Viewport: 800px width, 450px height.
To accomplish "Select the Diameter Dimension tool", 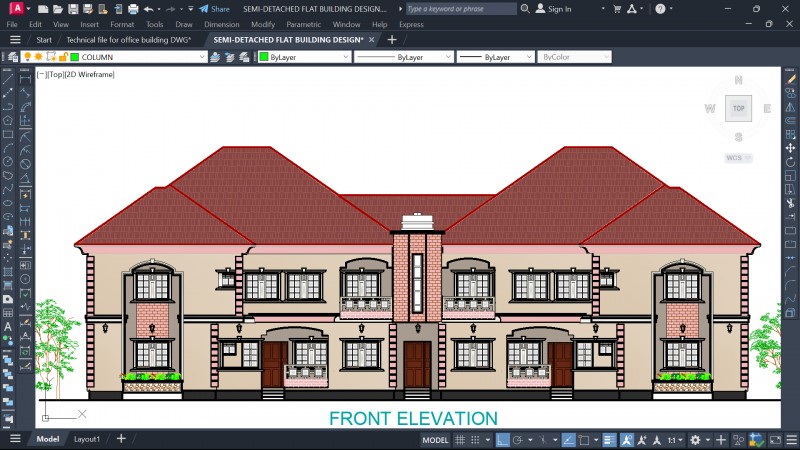I will tap(25, 164).
